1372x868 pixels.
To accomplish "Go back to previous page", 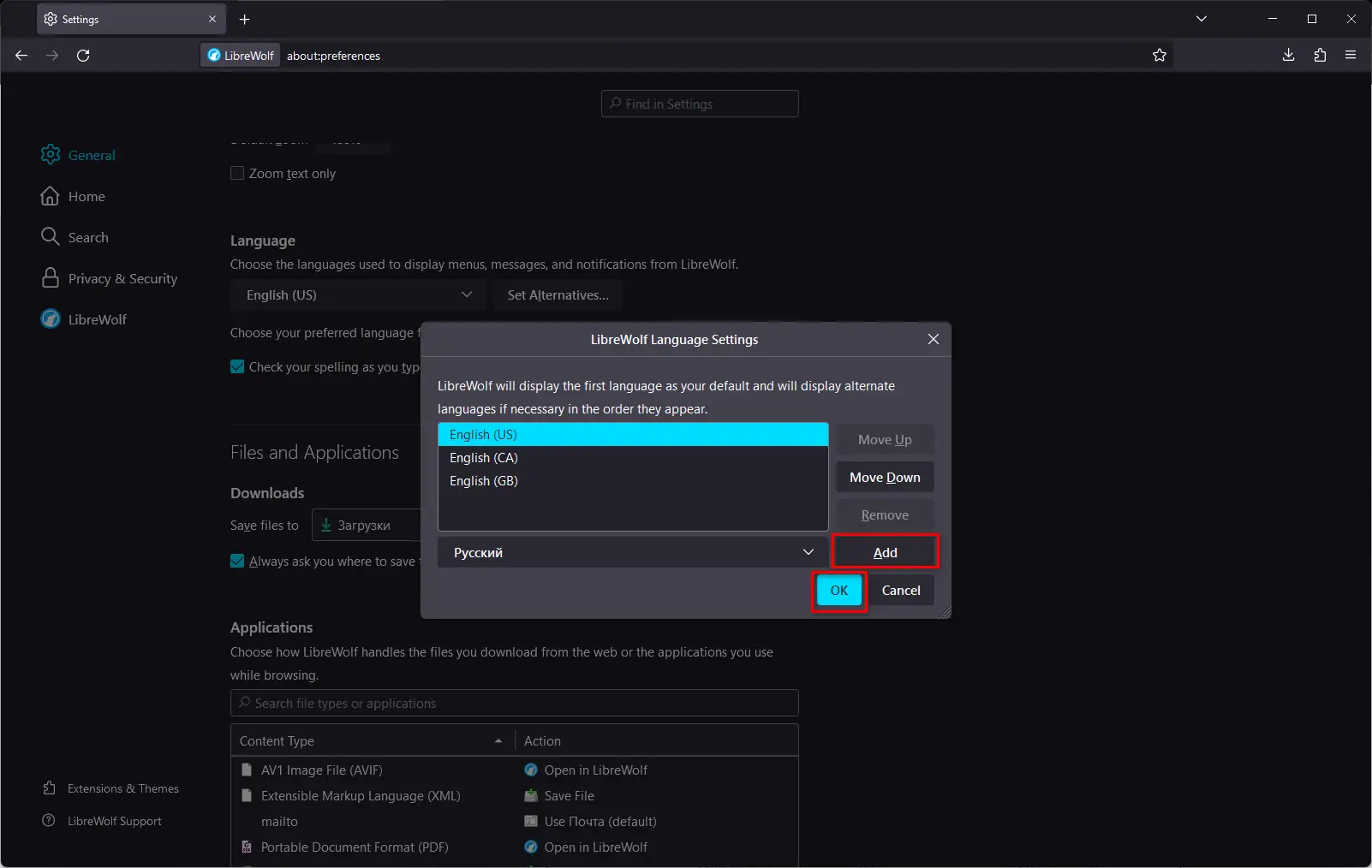I will point(21,56).
